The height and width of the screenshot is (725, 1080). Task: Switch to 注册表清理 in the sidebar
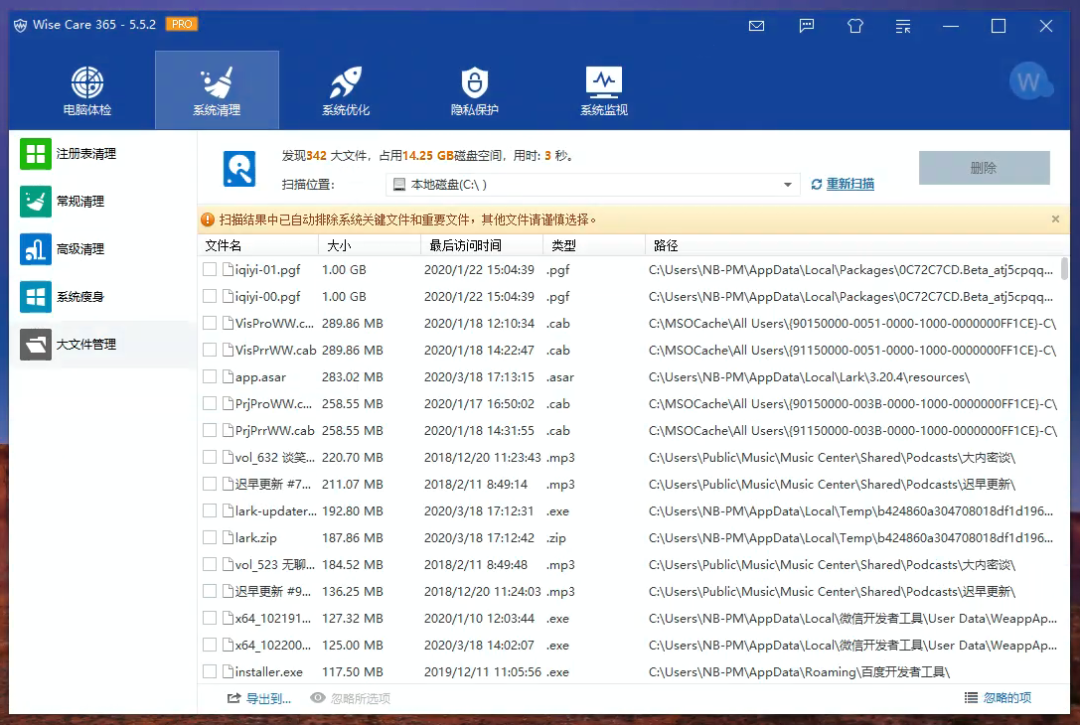tap(86, 154)
